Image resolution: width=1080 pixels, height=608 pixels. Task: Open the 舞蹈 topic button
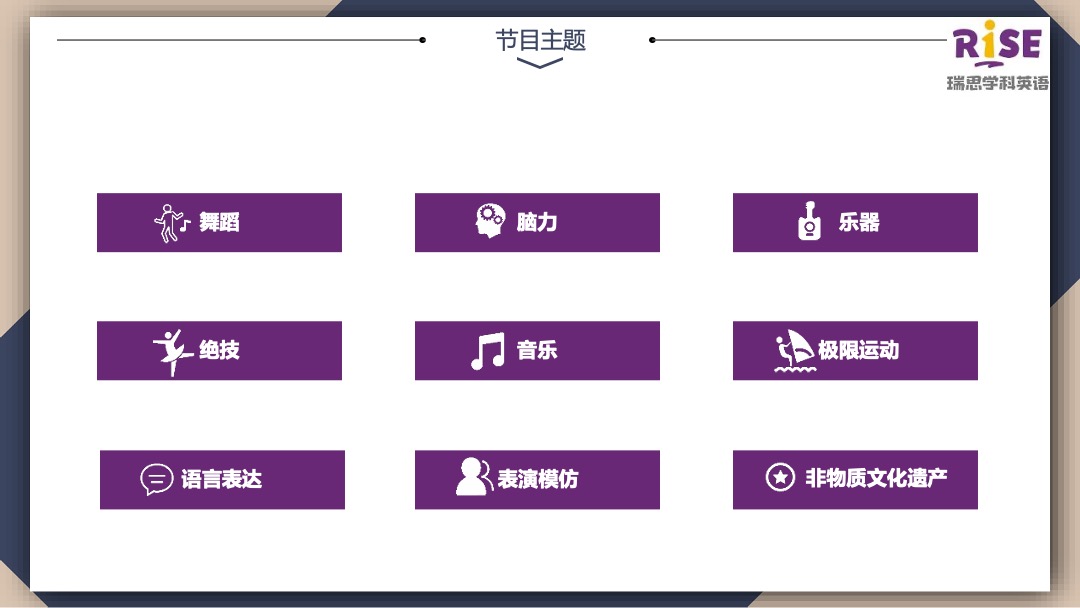pos(219,222)
